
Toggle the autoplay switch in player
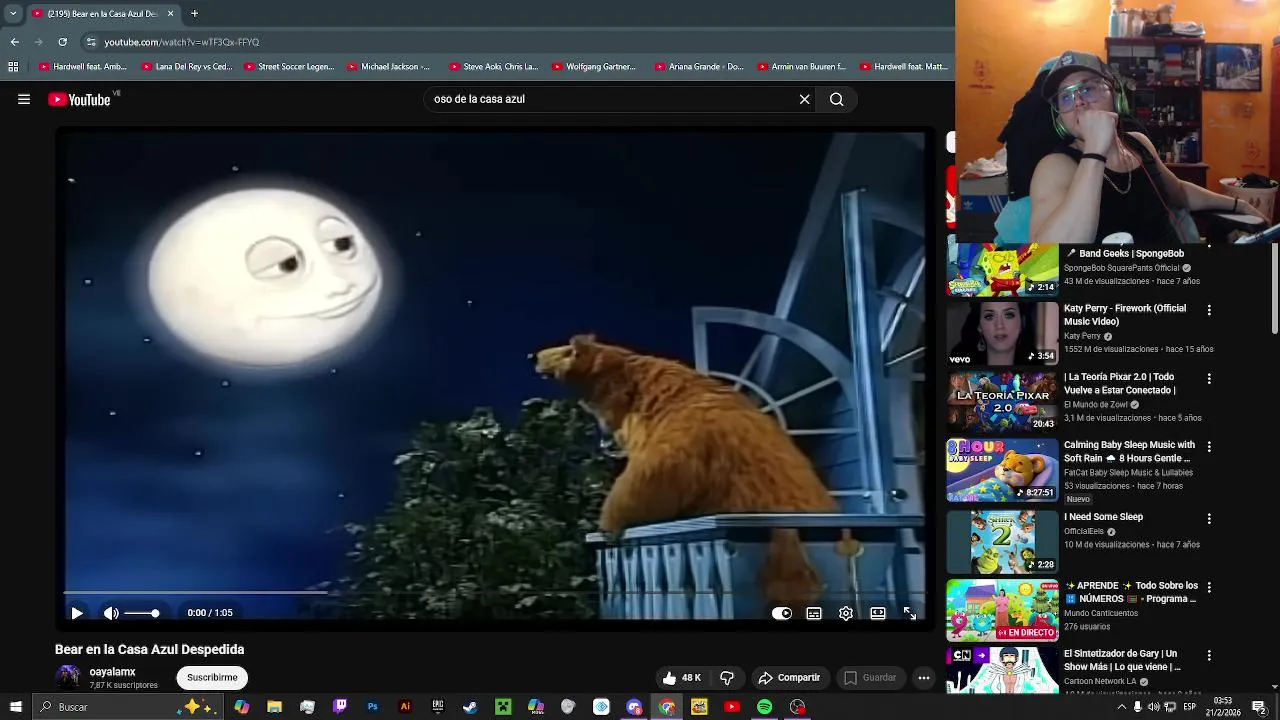point(782,613)
